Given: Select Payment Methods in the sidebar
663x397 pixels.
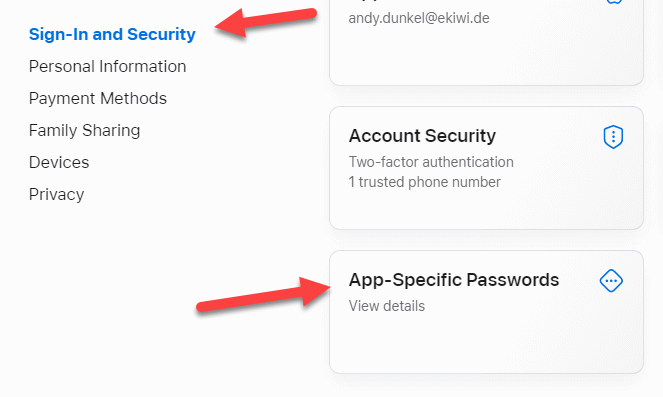Looking at the screenshot, I should tap(98, 99).
